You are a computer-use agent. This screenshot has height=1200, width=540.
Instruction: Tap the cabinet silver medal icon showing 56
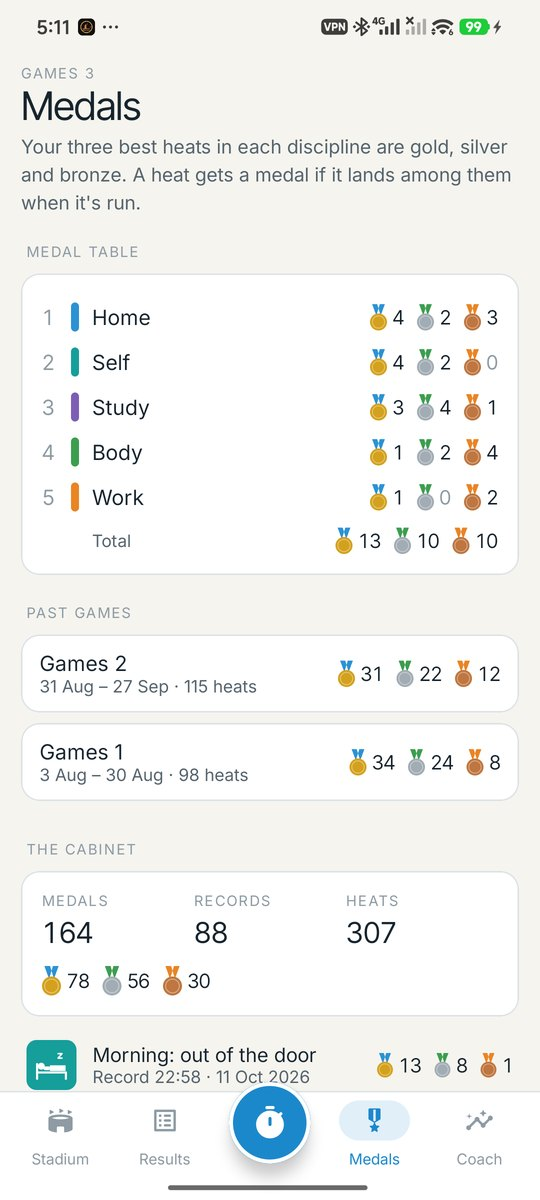point(113,980)
